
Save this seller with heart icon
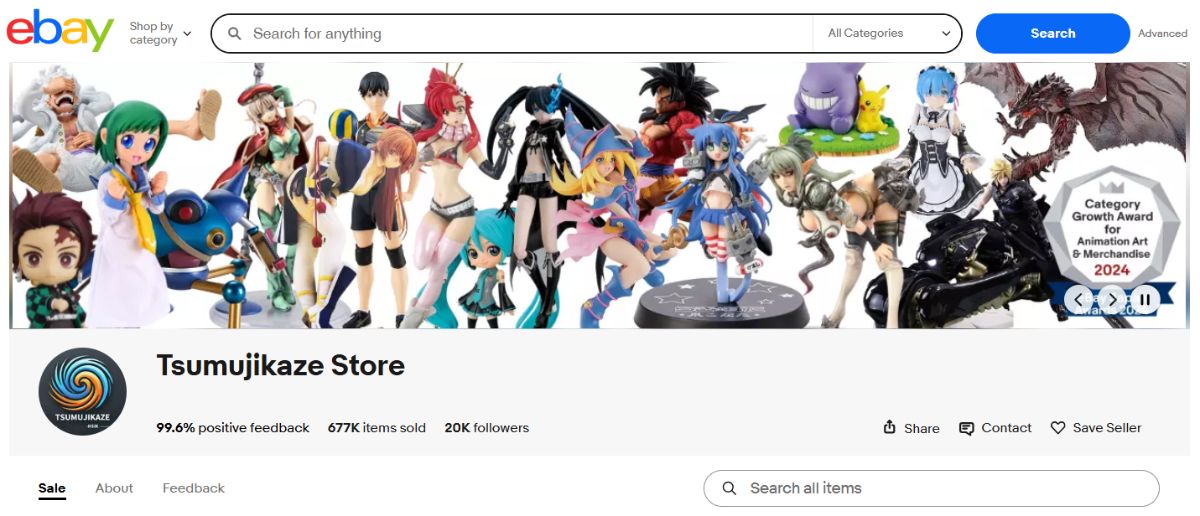(1058, 427)
